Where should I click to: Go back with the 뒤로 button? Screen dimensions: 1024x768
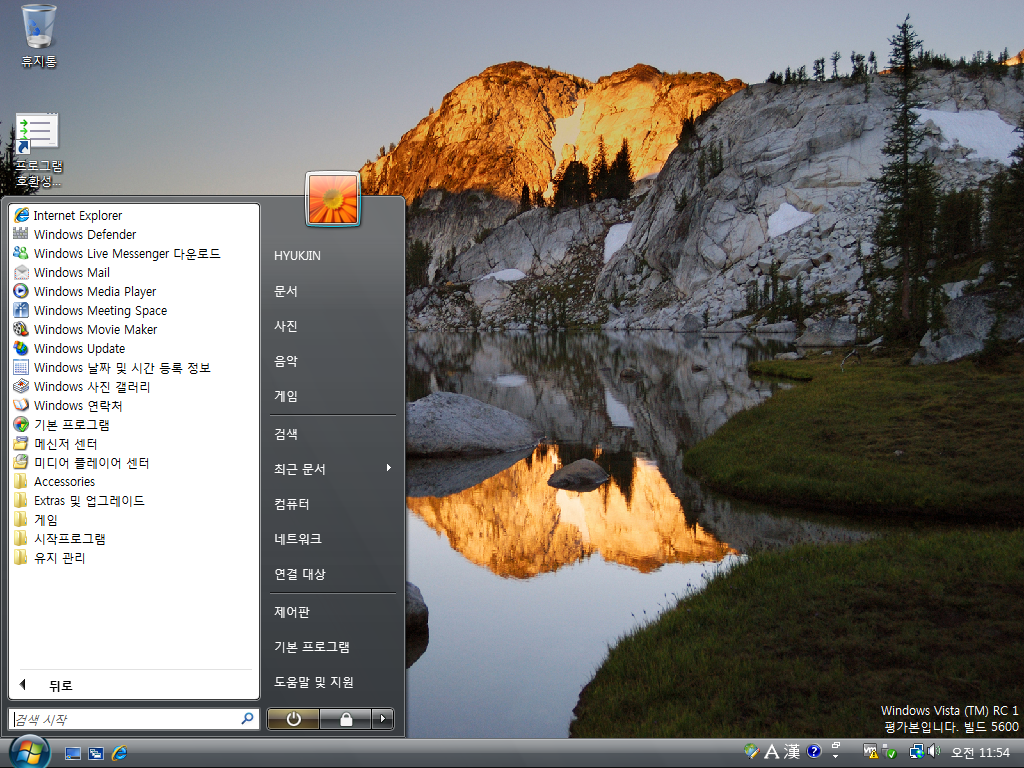134,685
